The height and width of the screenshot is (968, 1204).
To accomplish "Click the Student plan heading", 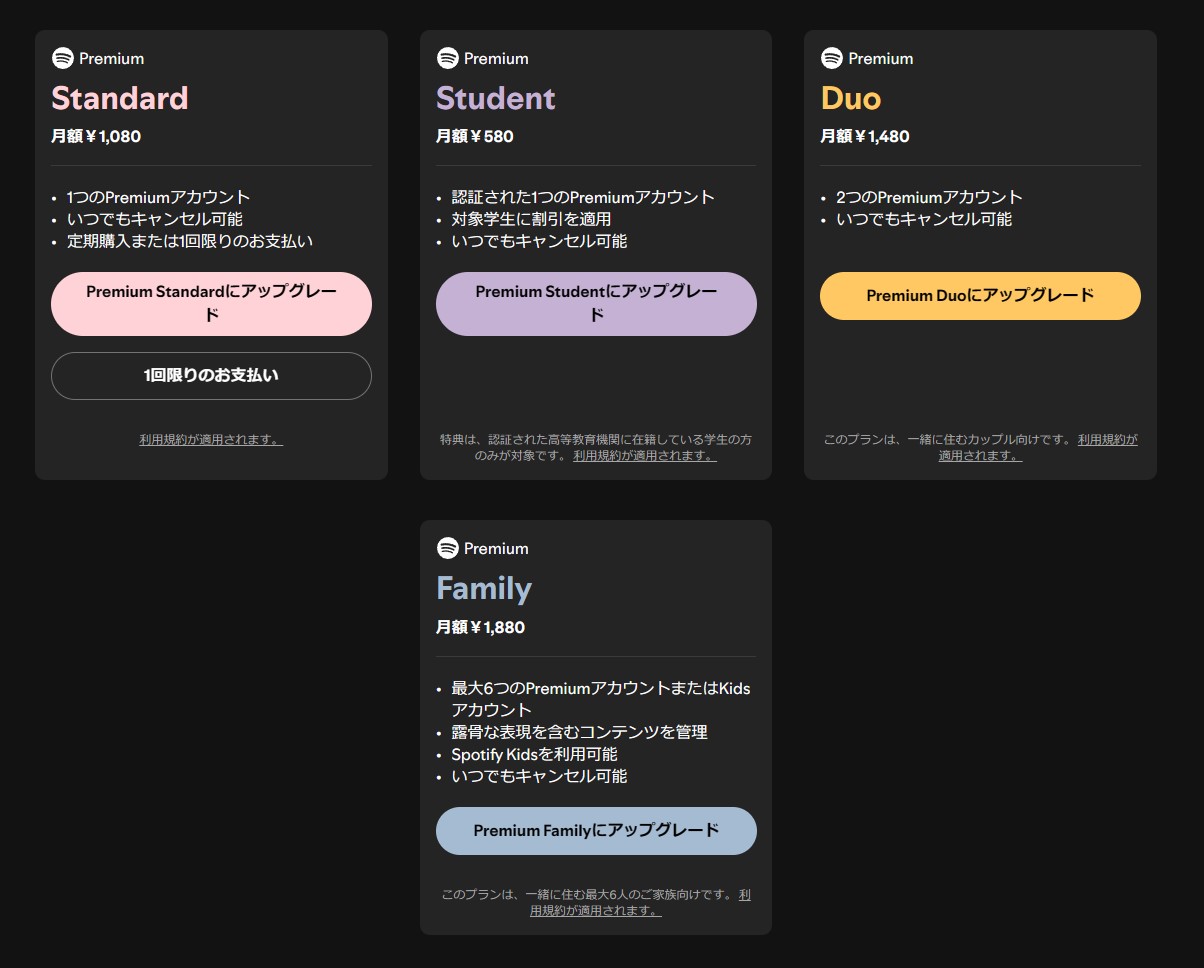I will click(495, 98).
